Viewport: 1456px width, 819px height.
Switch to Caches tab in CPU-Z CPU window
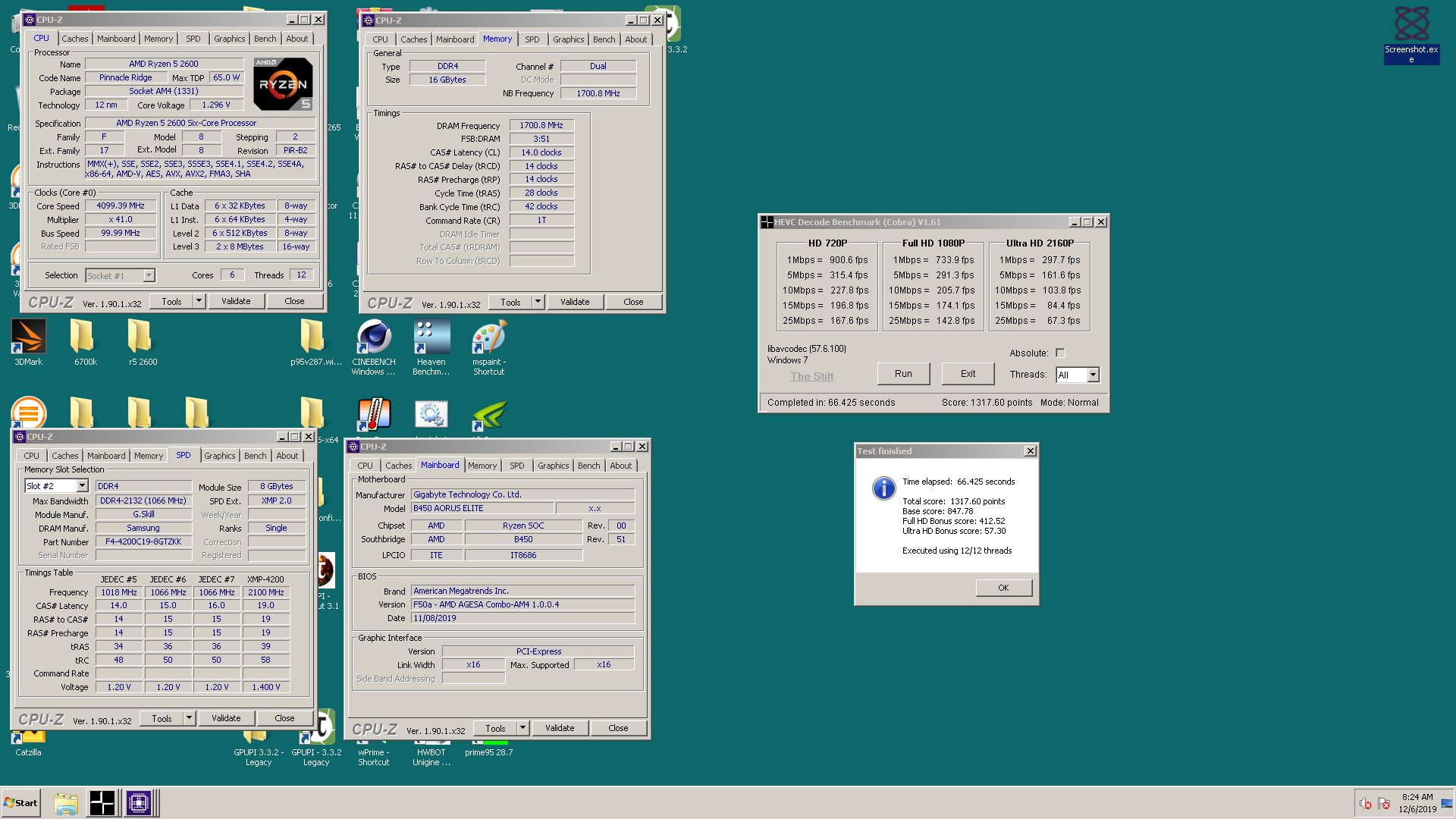[74, 39]
